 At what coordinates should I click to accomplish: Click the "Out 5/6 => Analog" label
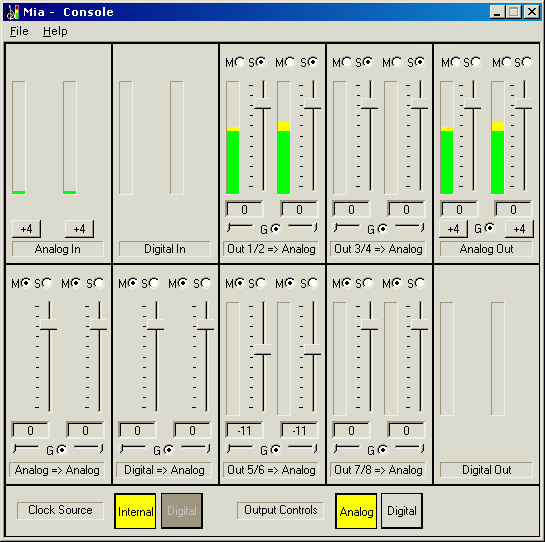[271, 470]
